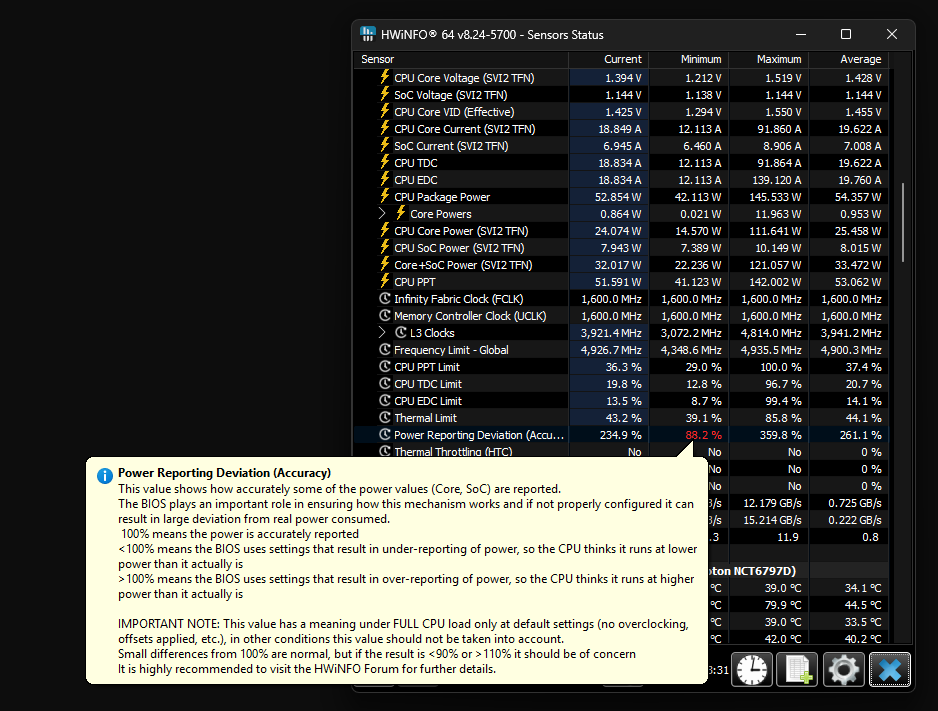
Task: Click the 53.062 W average CPU PPT value
Action: click(858, 282)
